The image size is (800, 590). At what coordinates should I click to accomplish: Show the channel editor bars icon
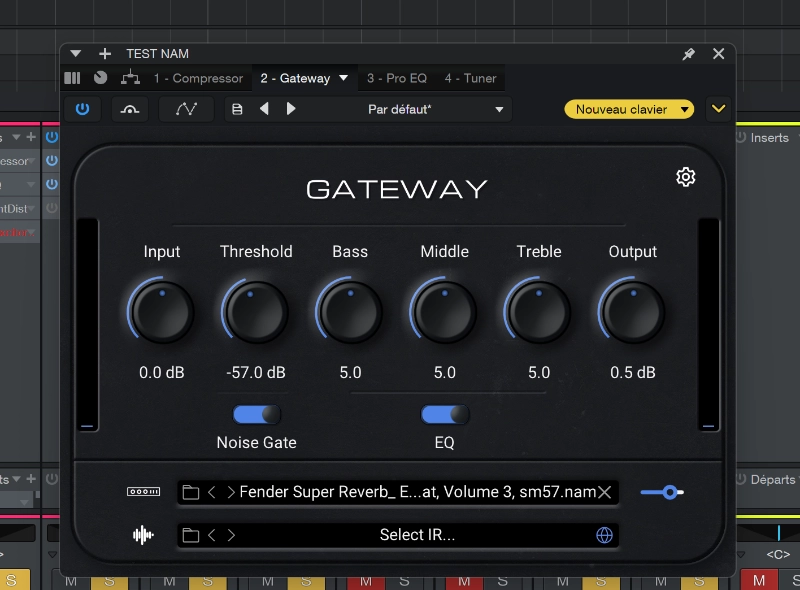click(x=72, y=78)
